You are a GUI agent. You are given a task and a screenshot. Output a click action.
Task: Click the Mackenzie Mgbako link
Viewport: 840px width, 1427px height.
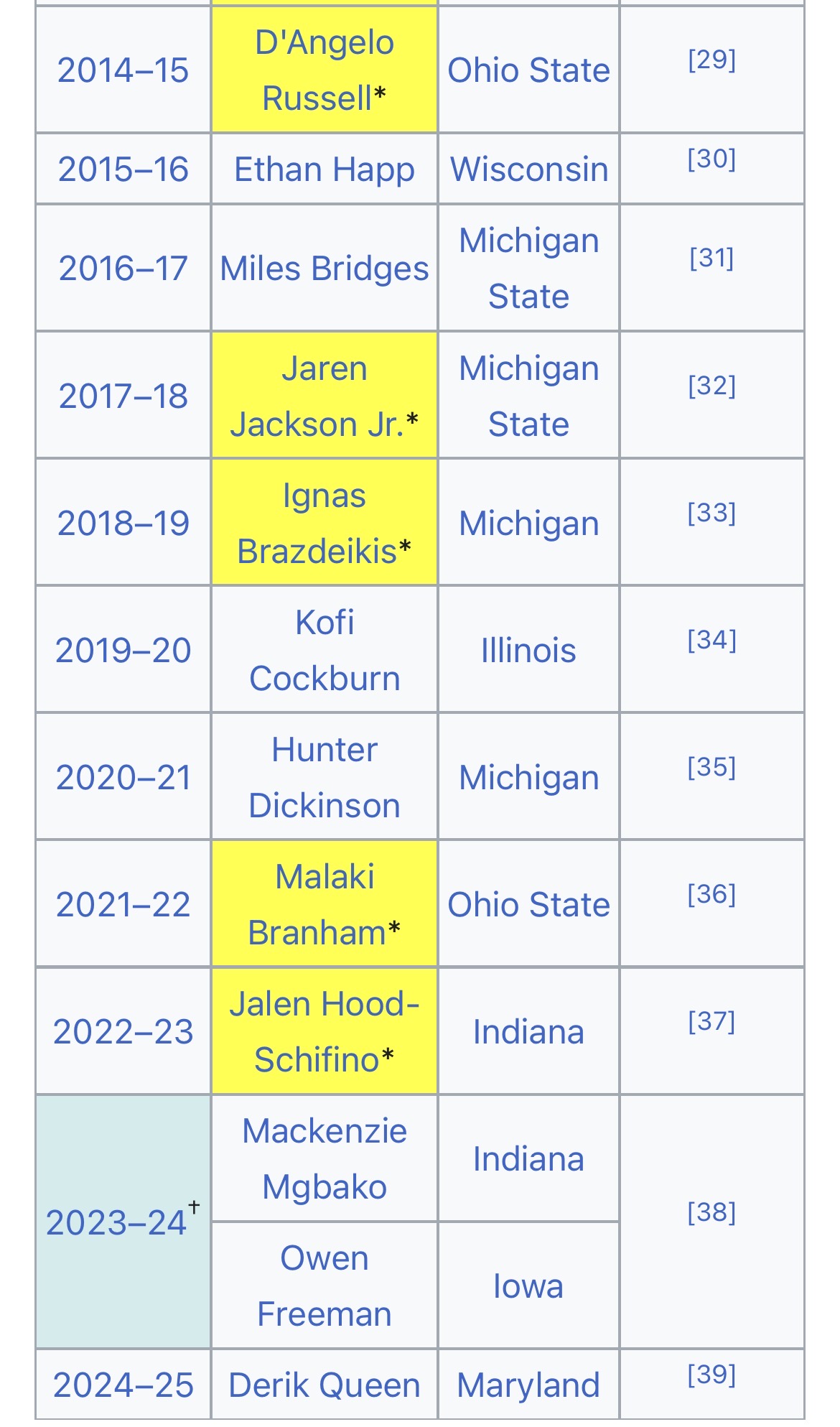tap(324, 1158)
